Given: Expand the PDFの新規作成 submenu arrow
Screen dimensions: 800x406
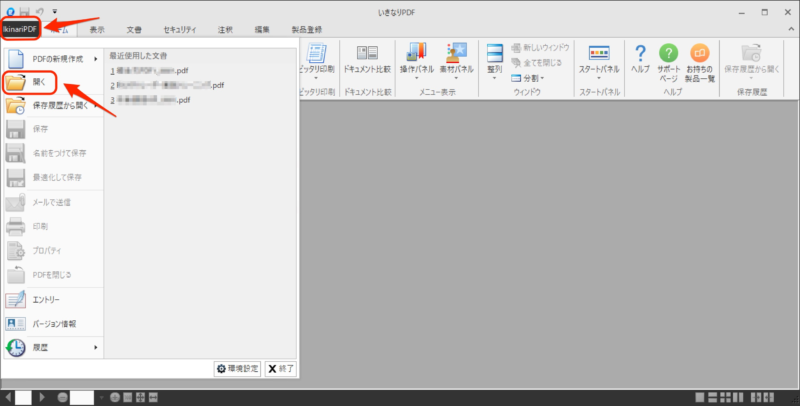Looking at the screenshot, I should (95, 59).
